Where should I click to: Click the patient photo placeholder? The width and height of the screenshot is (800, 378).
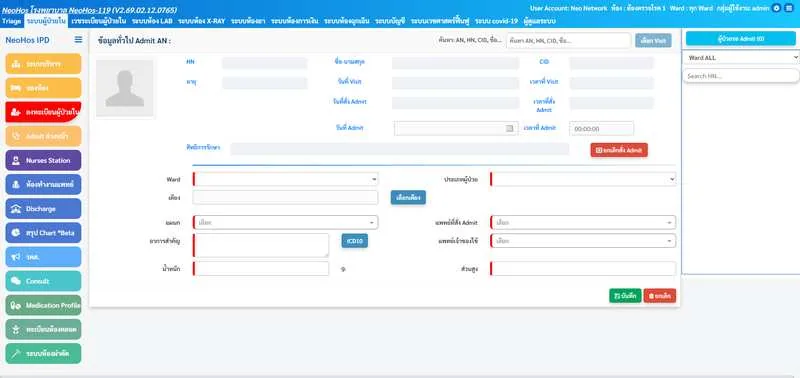[x=124, y=88]
